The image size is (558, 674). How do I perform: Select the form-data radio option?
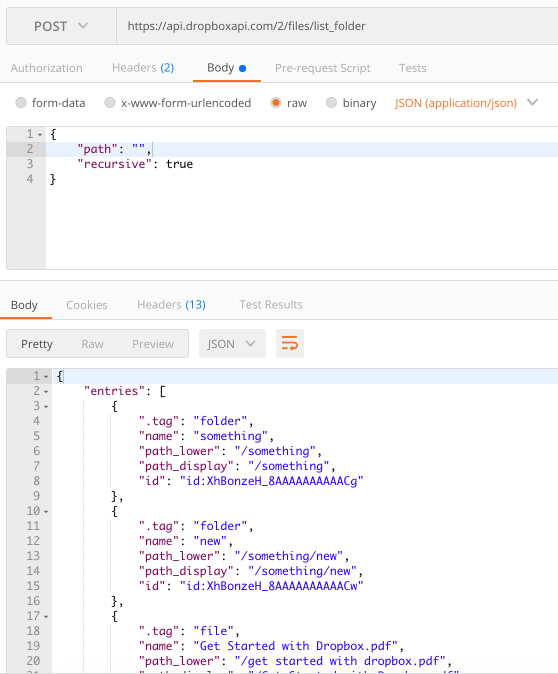pos(21,103)
